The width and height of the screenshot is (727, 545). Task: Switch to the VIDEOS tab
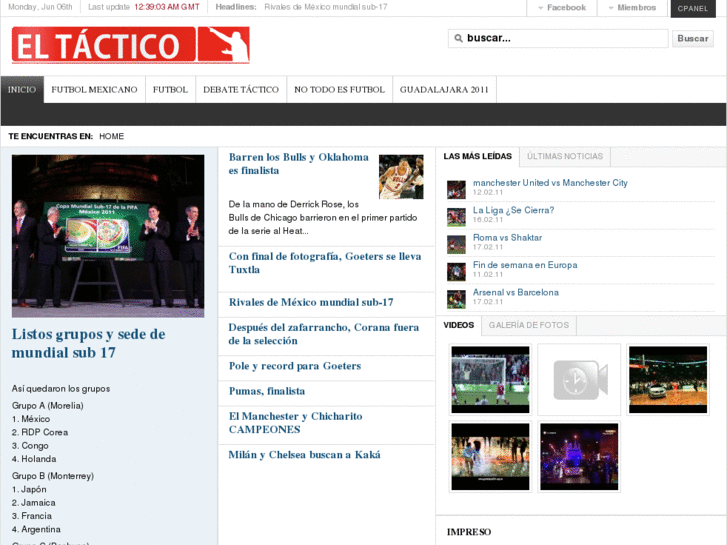pos(459,325)
